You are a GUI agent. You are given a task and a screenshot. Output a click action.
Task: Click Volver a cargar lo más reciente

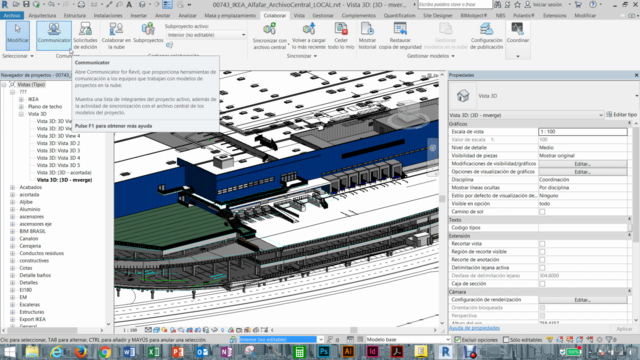[309, 36]
